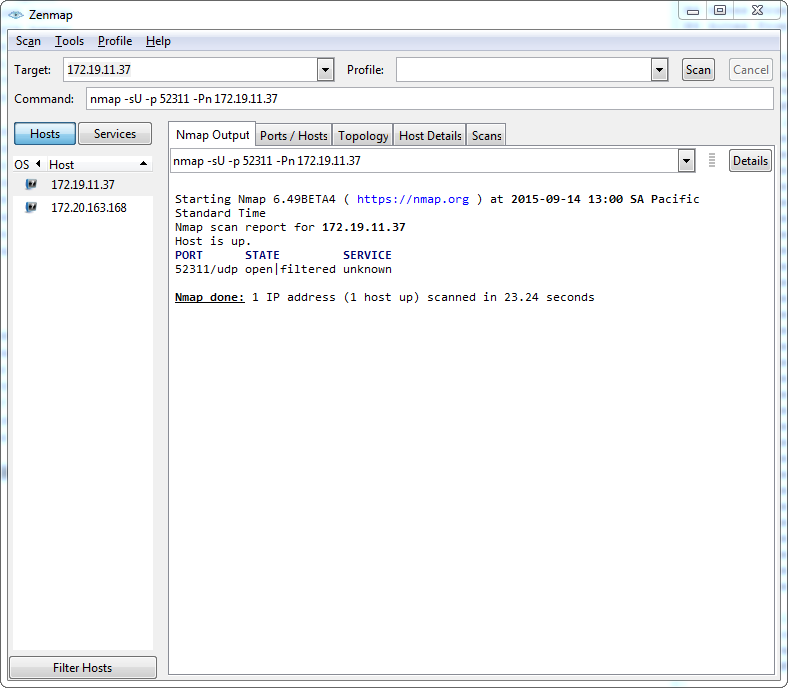Click the Host column sort triangle

143,164
